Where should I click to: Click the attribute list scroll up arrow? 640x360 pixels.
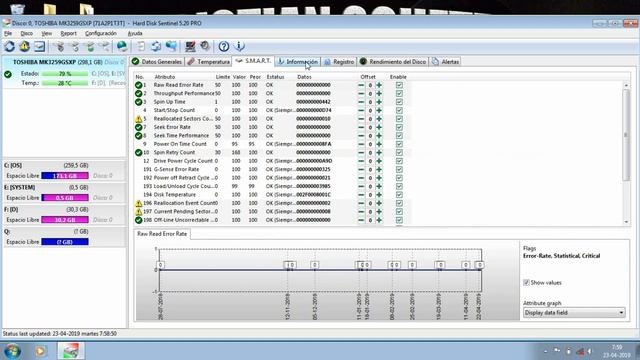[626, 85]
